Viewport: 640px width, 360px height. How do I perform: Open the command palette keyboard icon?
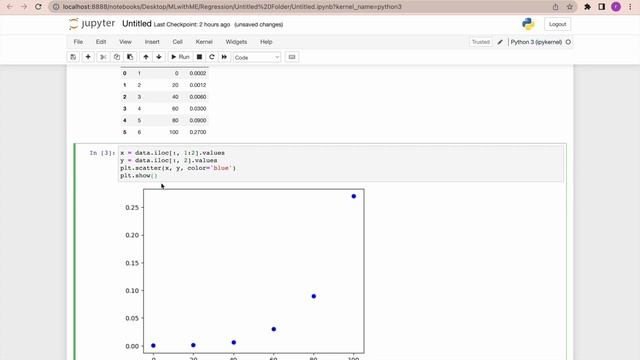[x=292, y=57]
